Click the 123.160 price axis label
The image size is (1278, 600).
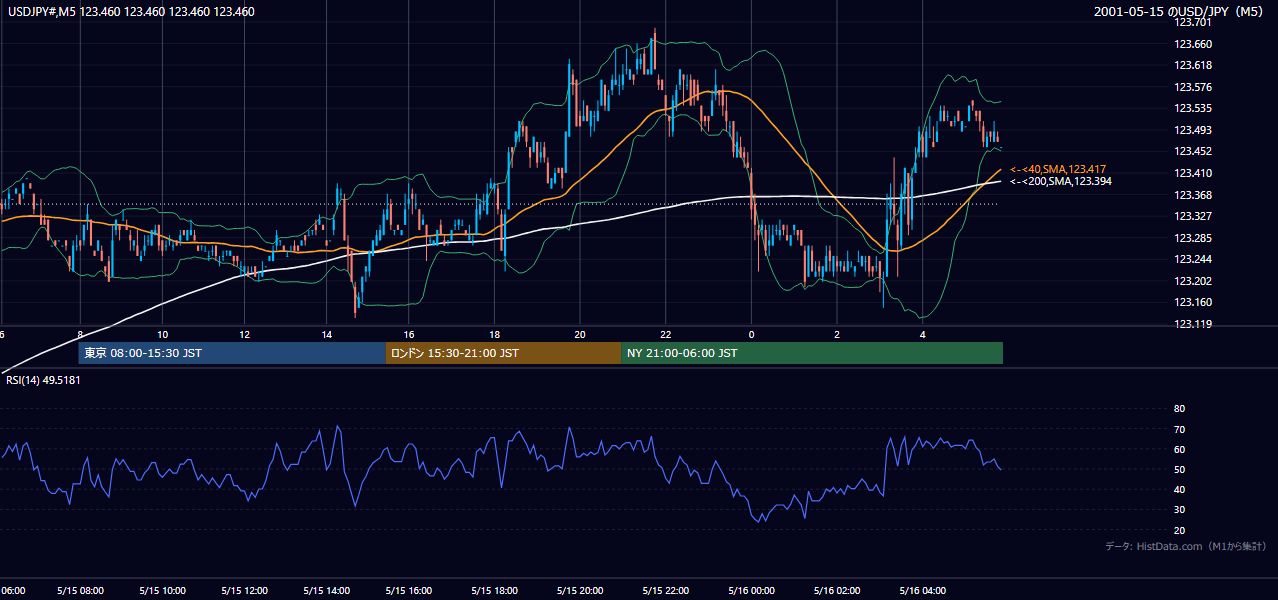pyautogui.click(x=1193, y=302)
